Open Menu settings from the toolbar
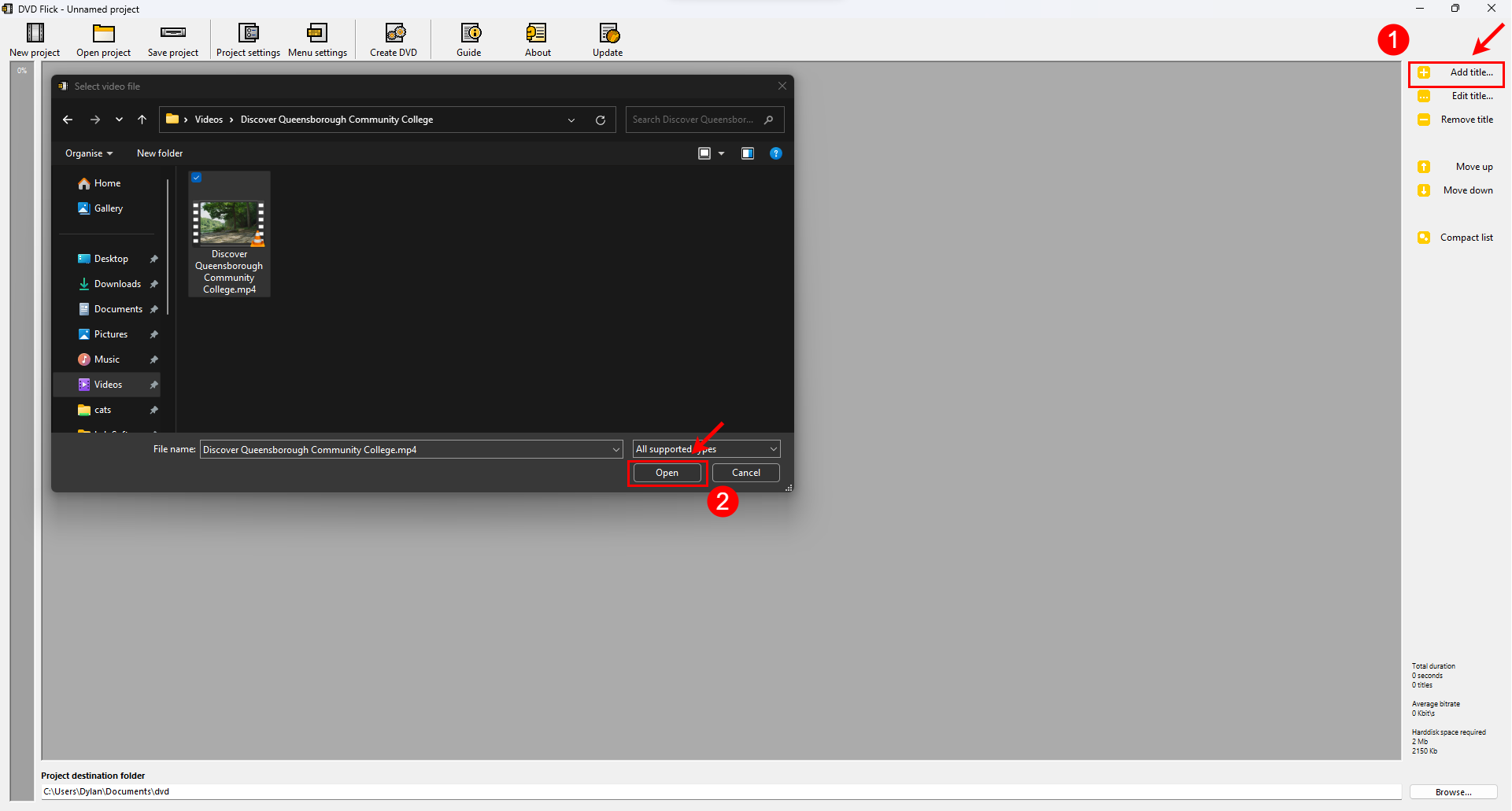This screenshot has height=811, width=1512. 317,32
